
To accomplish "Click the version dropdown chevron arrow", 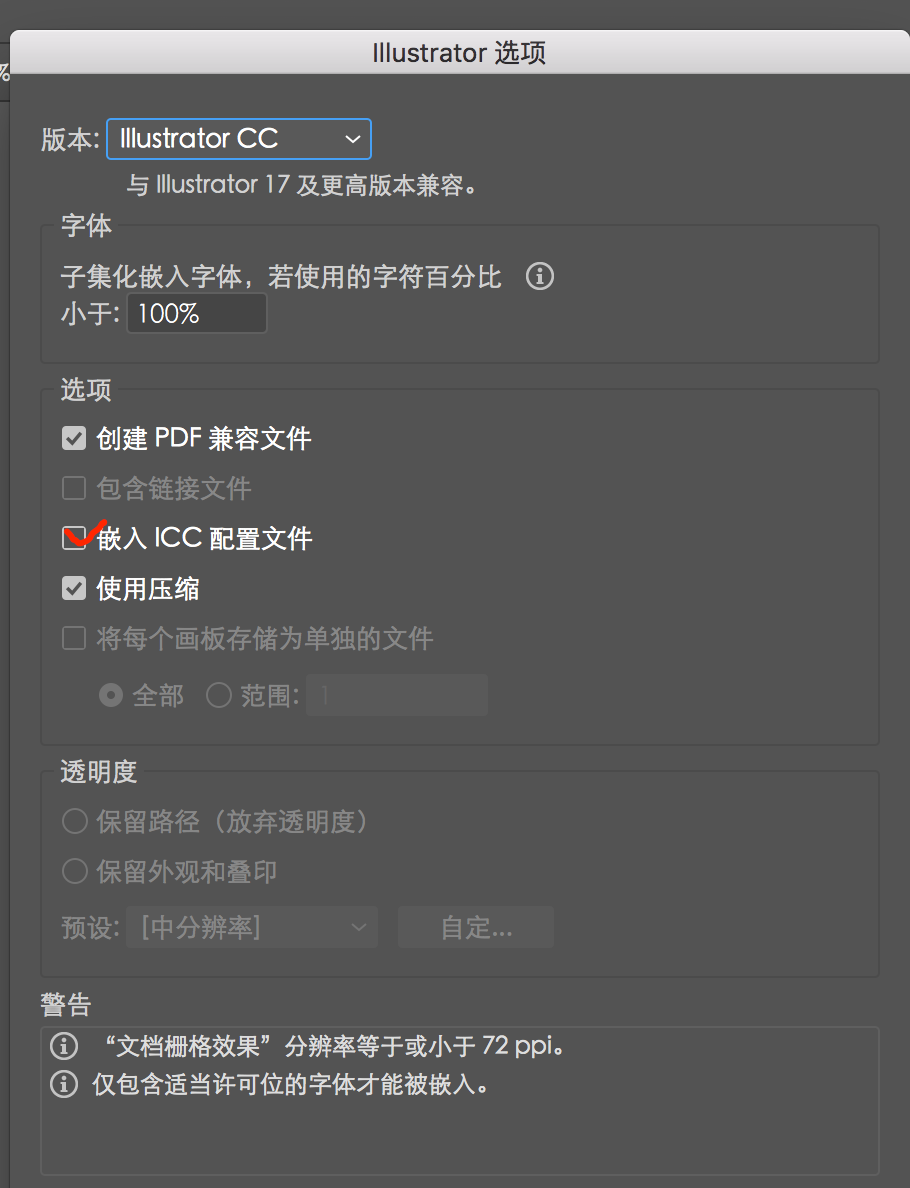I will [352, 139].
